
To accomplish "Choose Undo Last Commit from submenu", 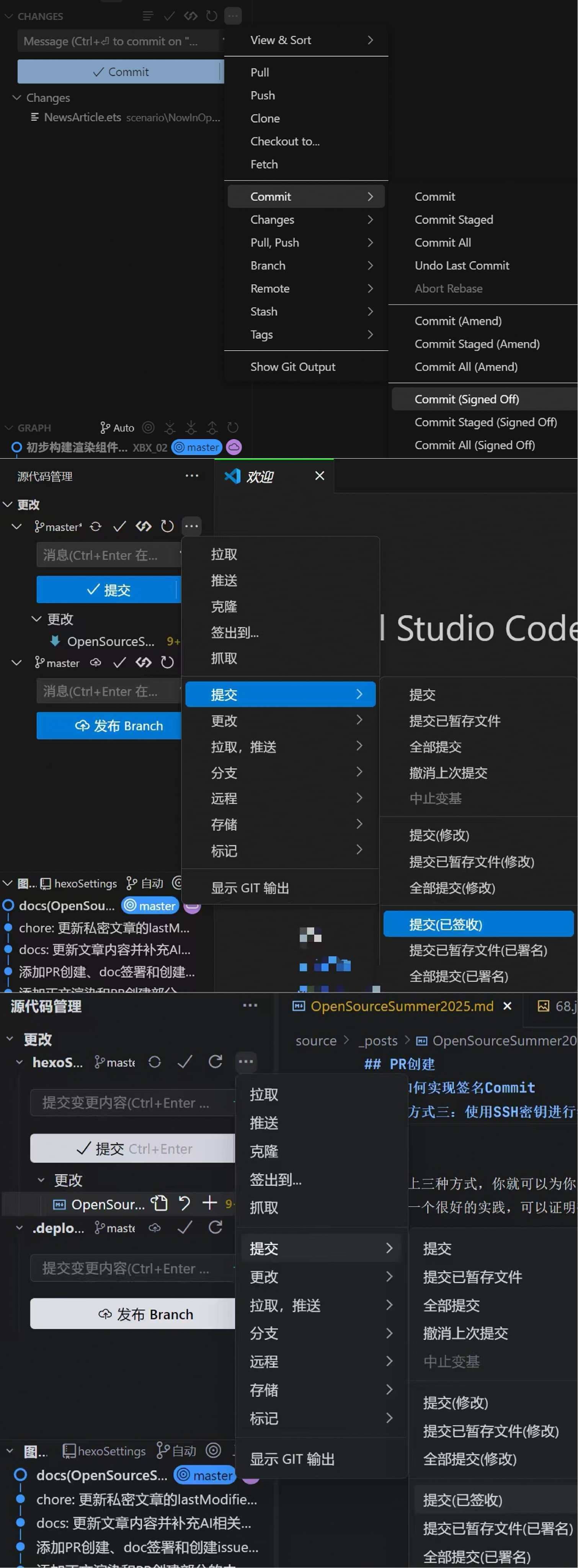I will 462,265.
